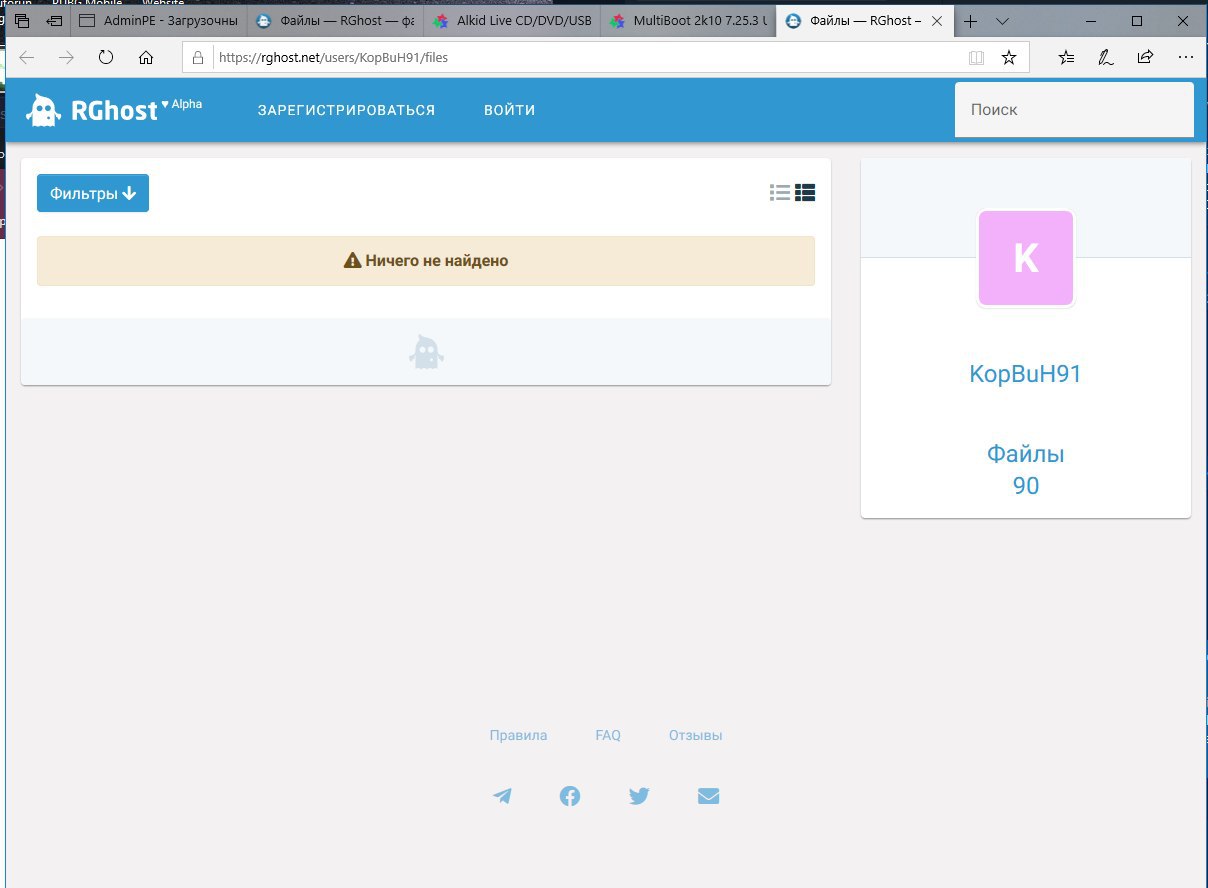This screenshot has height=888, width=1208.
Task: Open the FAQ footer link
Action: (x=608, y=735)
